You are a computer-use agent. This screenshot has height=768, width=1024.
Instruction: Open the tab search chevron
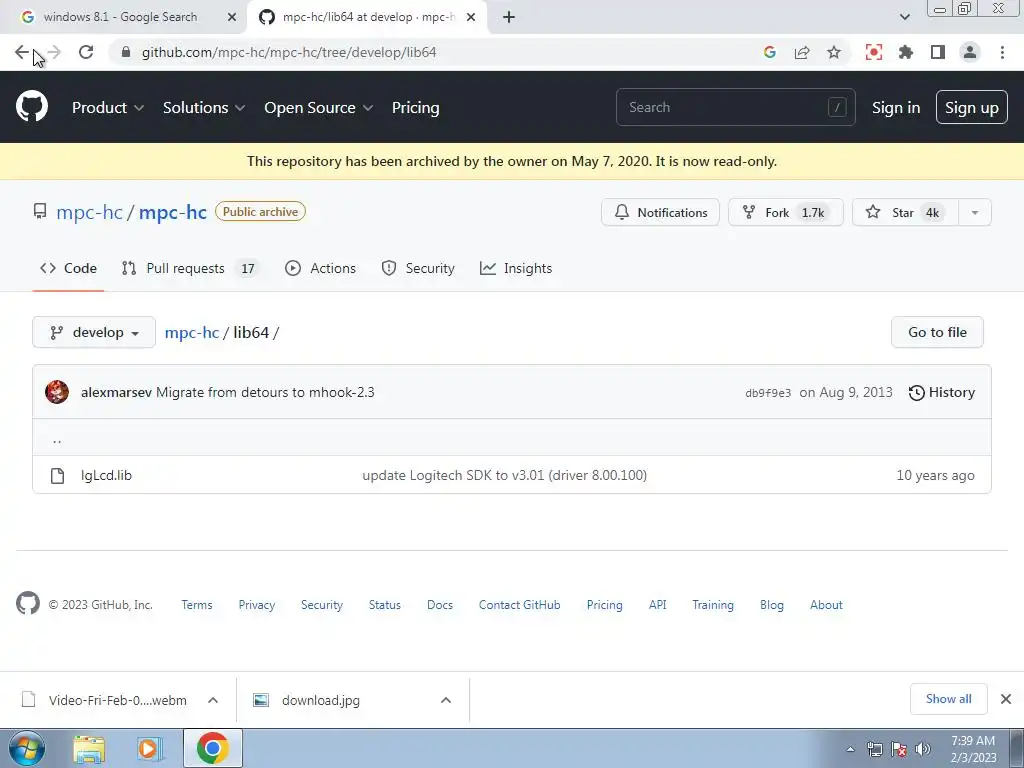(904, 17)
